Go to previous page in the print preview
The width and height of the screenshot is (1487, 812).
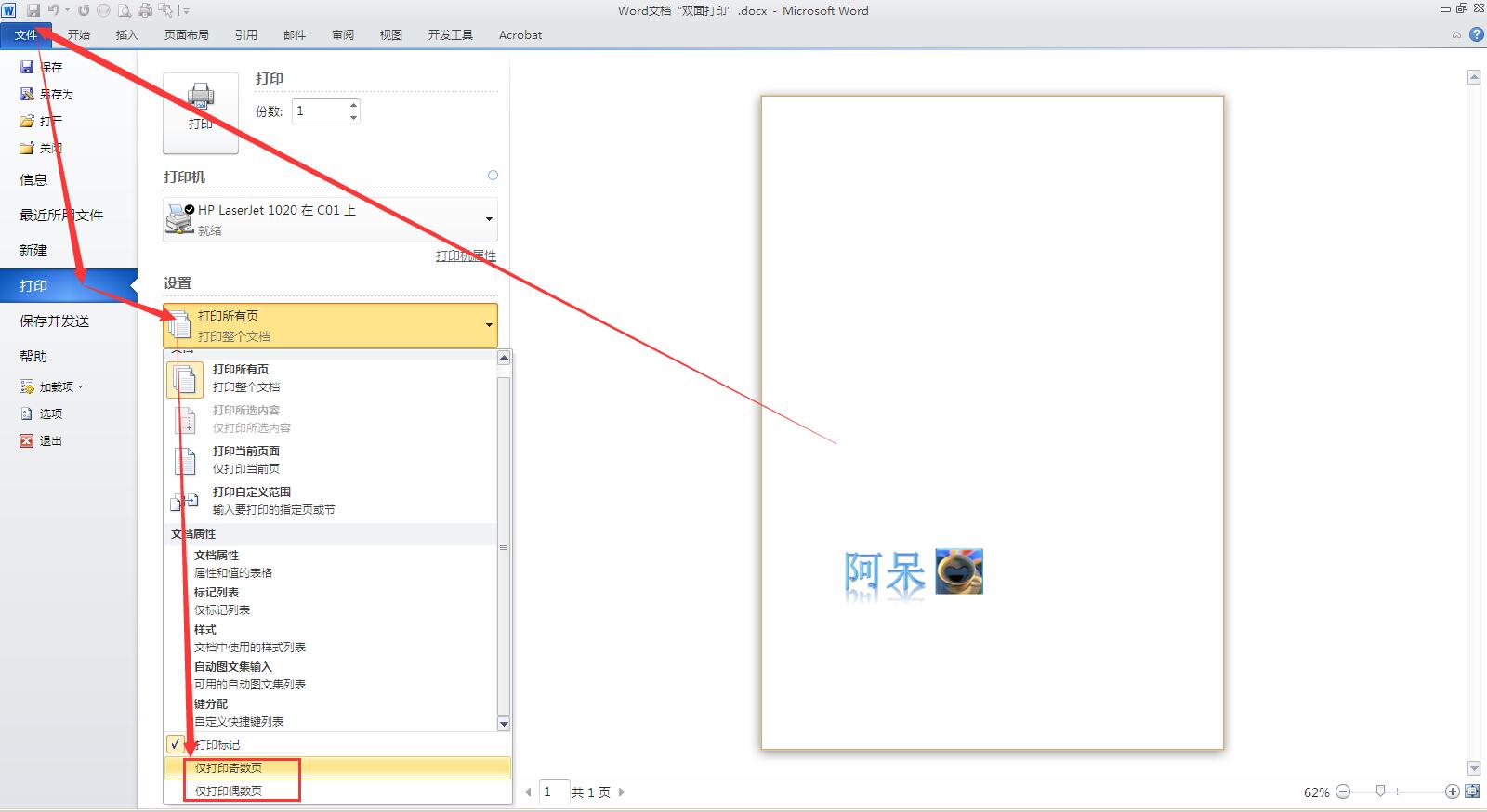point(528,792)
